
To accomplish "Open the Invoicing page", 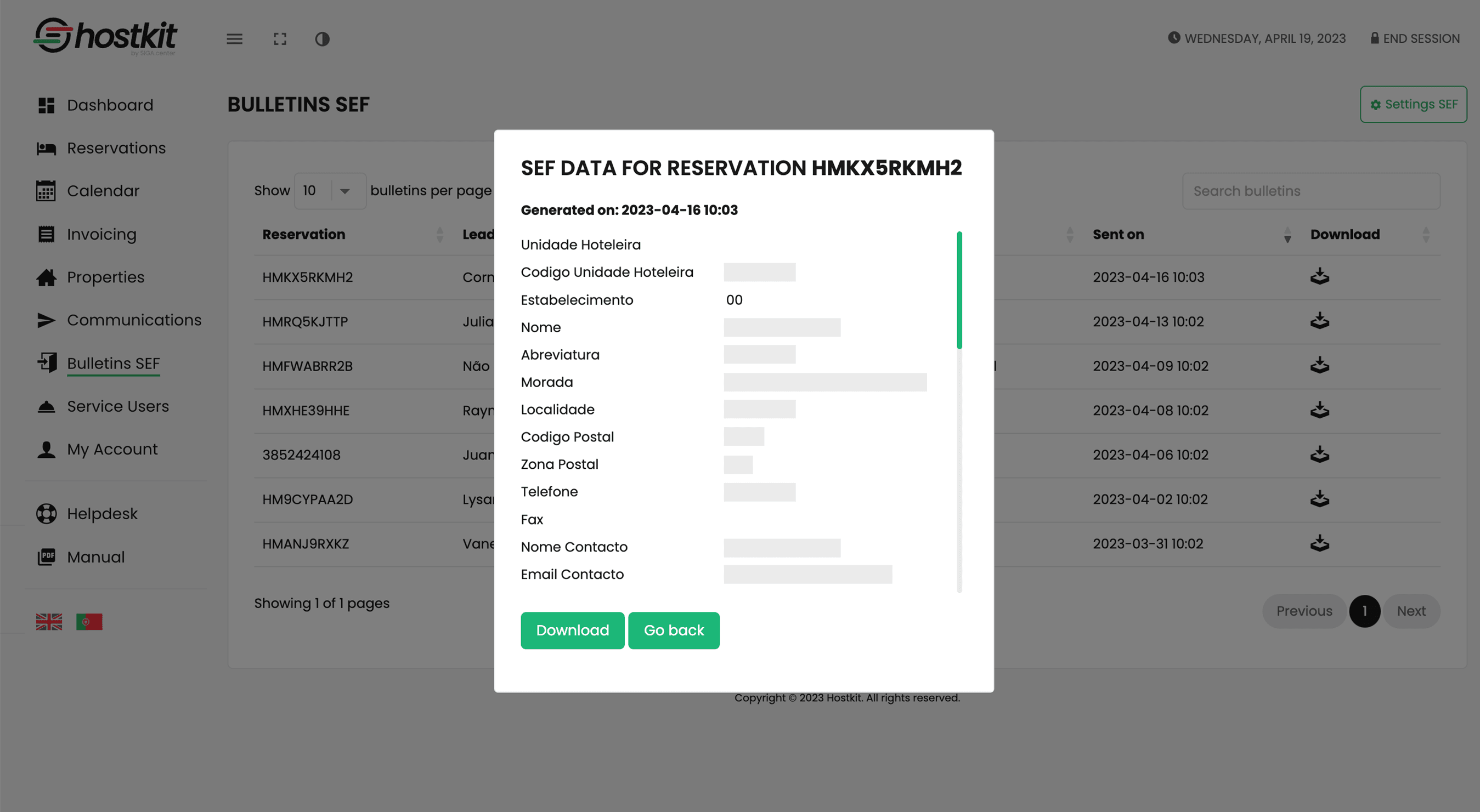I will (101, 234).
